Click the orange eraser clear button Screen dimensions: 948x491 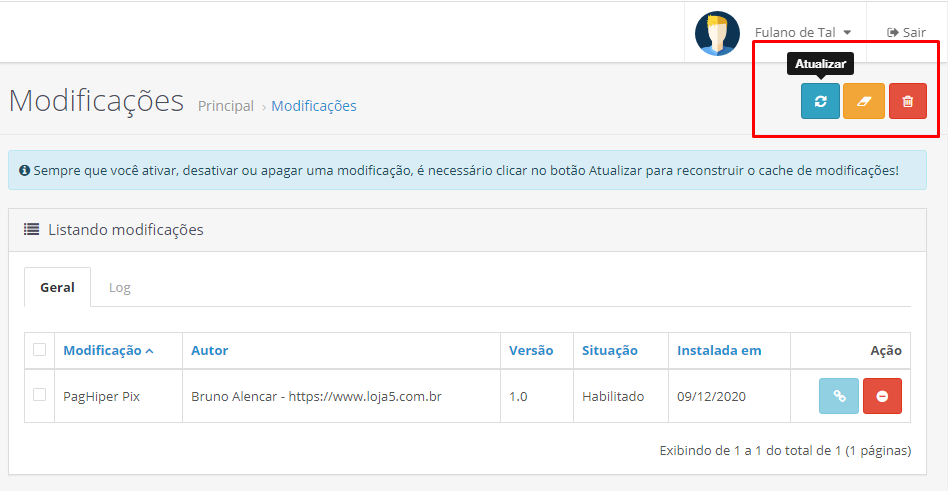click(863, 101)
